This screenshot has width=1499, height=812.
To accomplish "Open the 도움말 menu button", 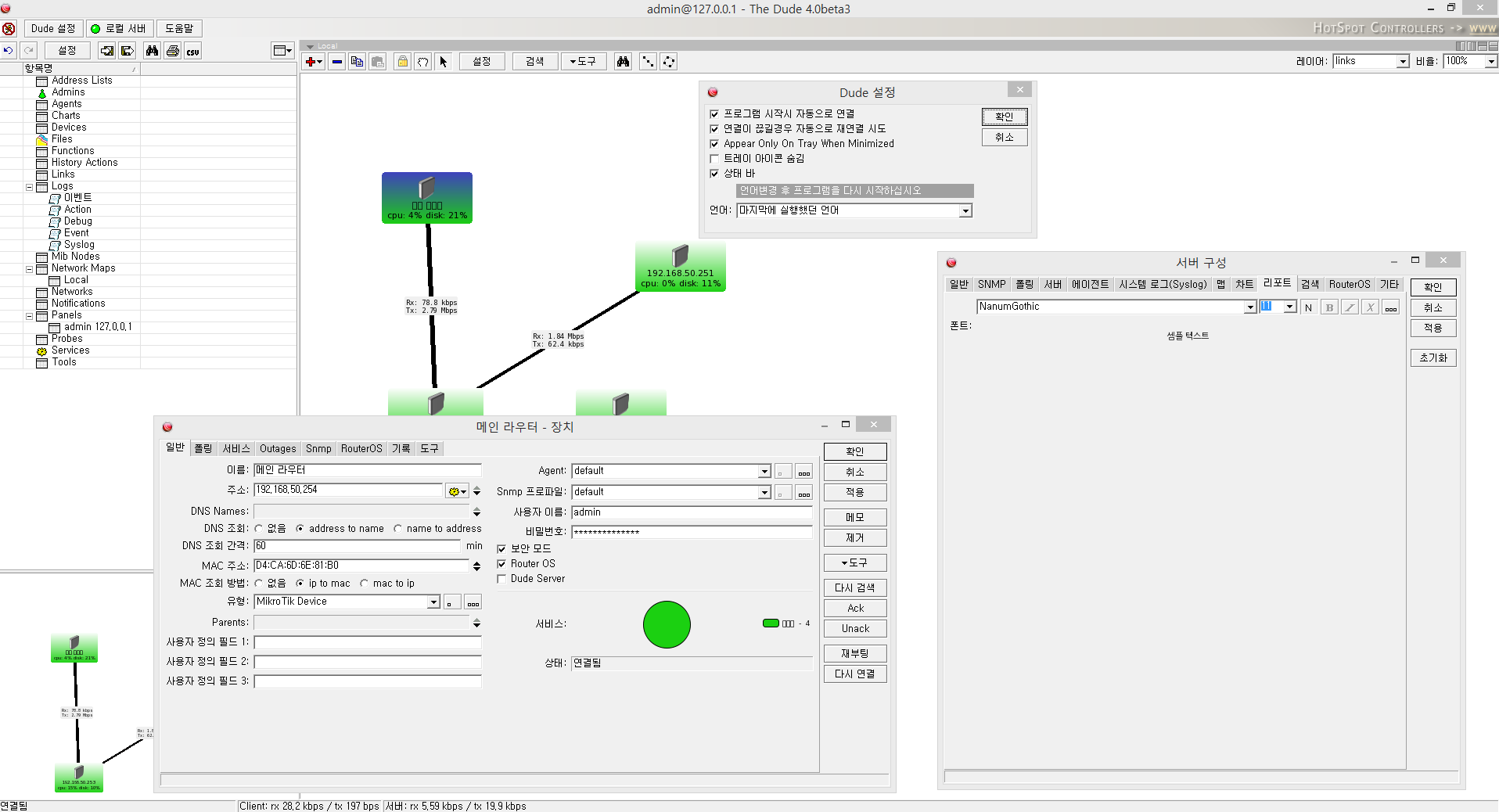I will coord(179,29).
